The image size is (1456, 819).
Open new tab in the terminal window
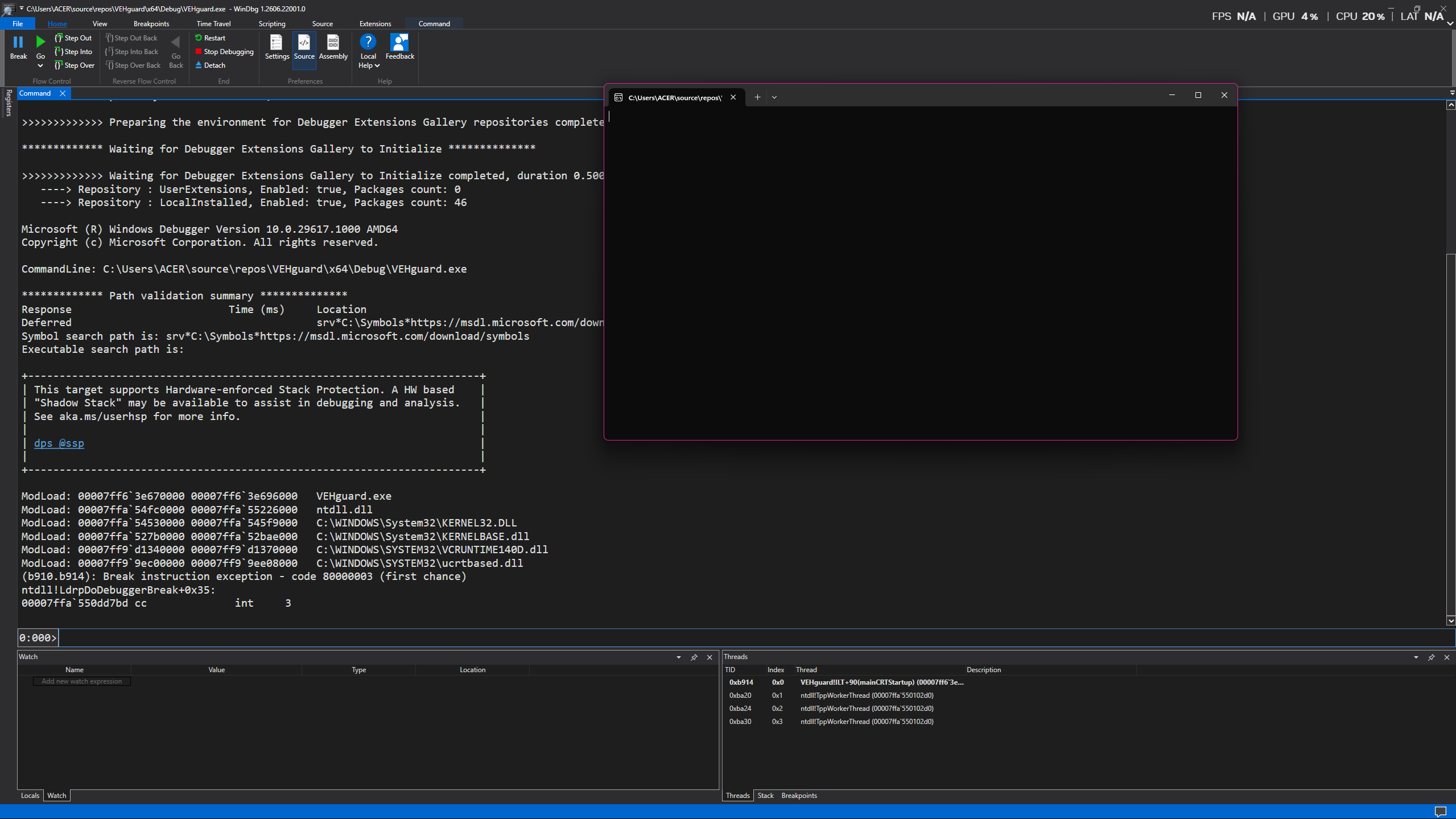tap(757, 97)
